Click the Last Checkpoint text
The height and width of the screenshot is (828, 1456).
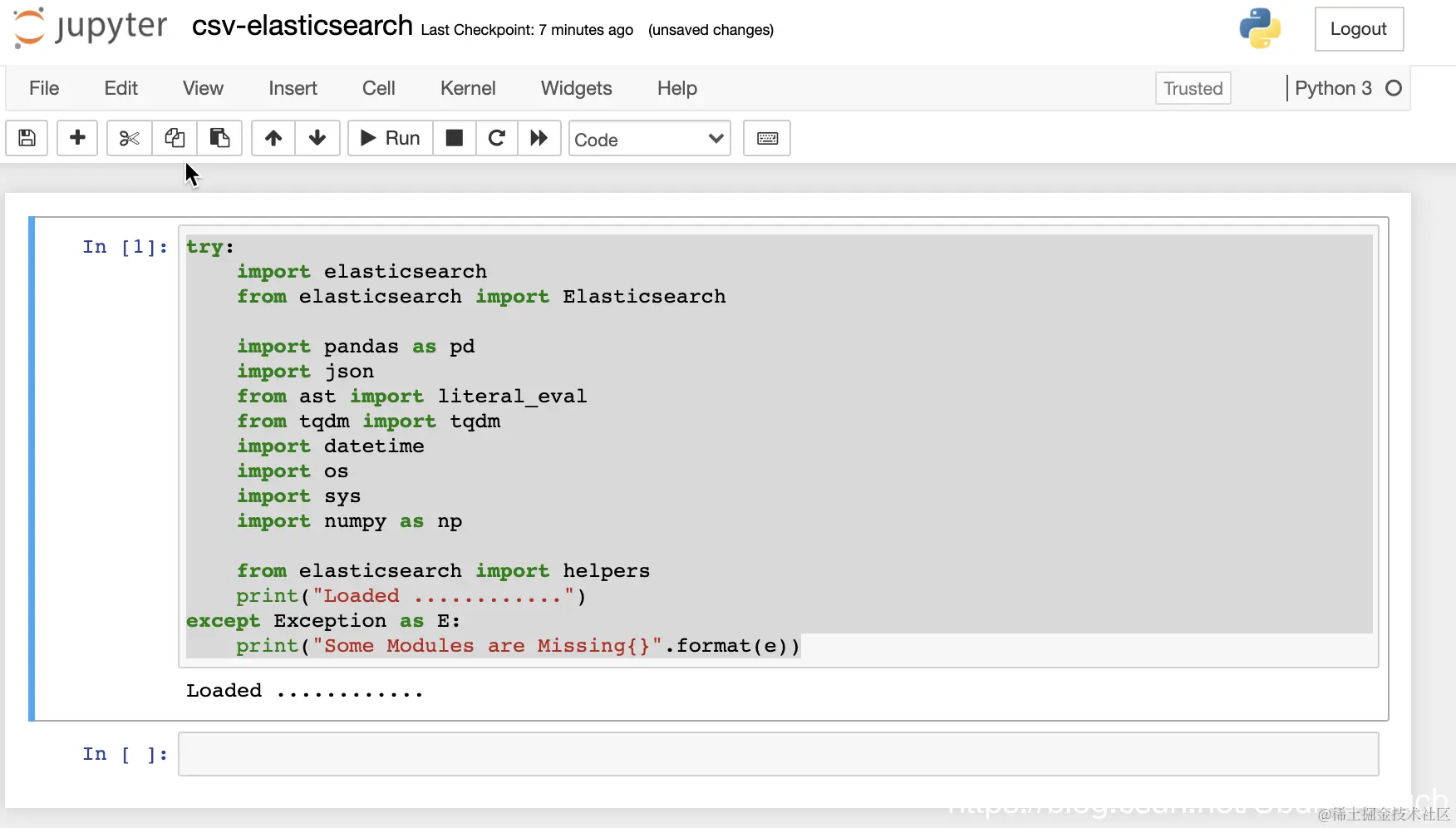pyautogui.click(x=527, y=30)
